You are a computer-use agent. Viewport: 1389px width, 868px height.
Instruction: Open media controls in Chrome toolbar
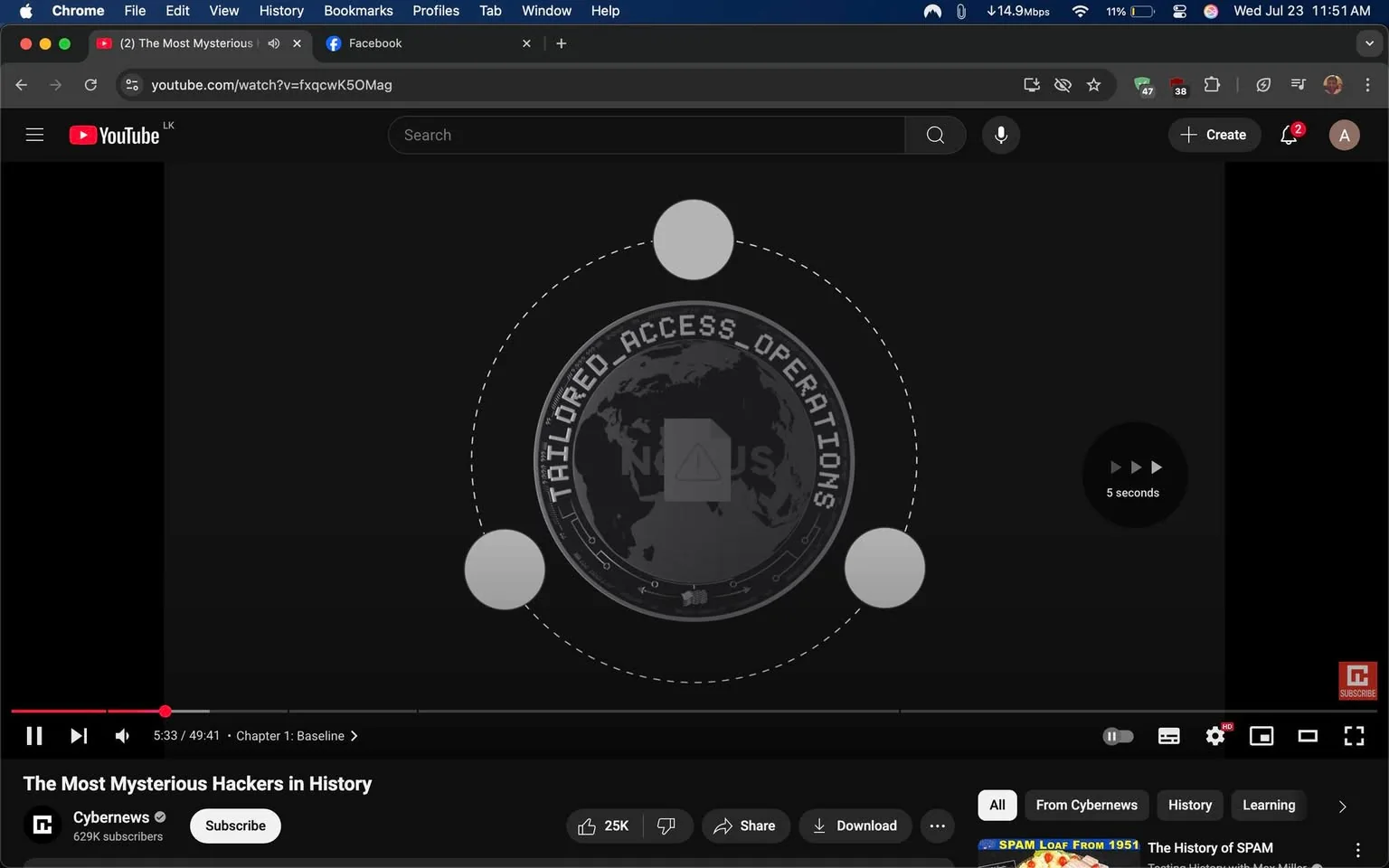click(1299, 85)
